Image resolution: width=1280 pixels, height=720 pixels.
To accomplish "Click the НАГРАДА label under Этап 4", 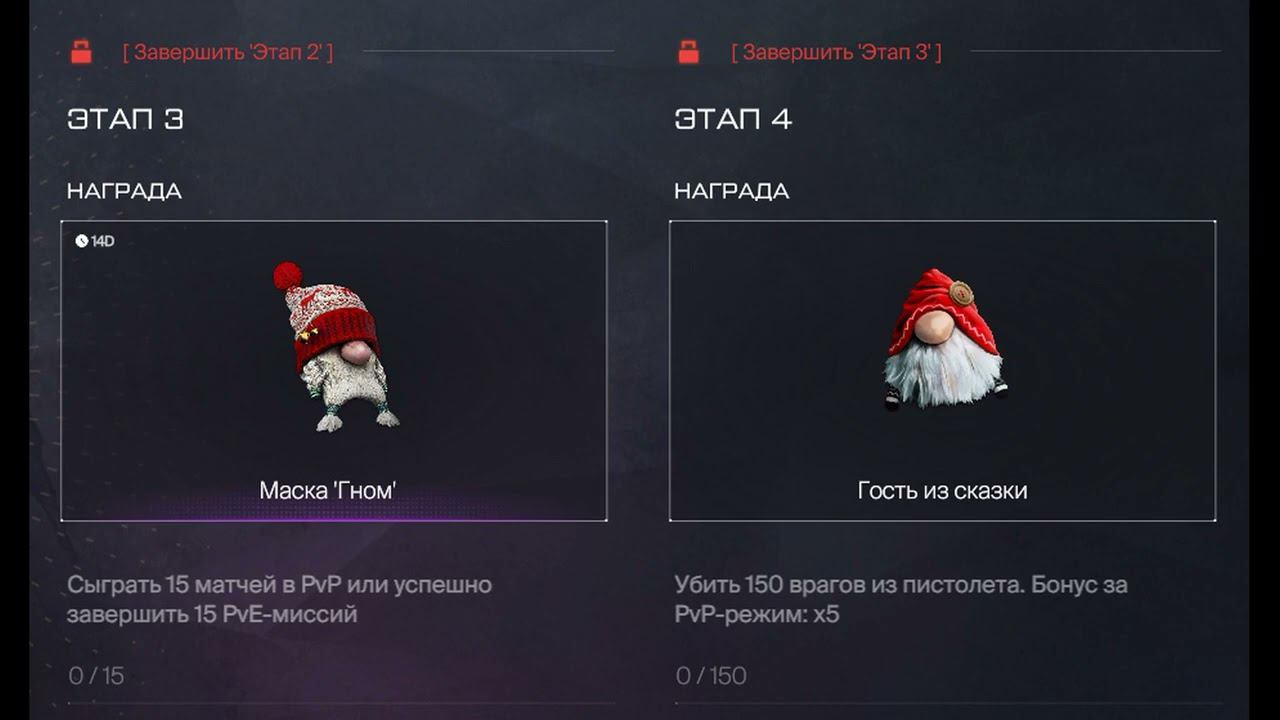I will [732, 191].
